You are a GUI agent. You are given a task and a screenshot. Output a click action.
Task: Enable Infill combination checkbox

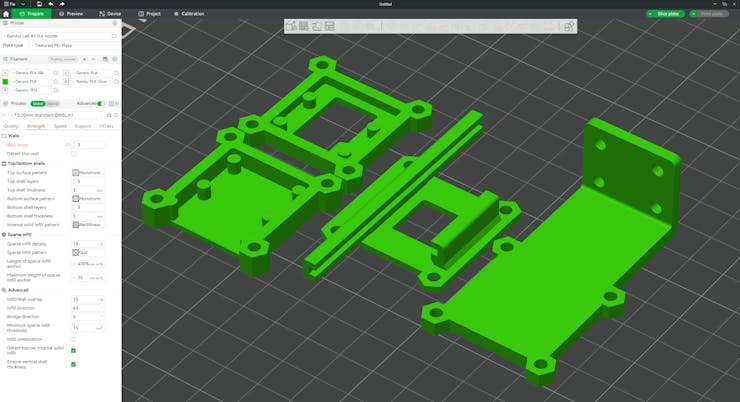click(x=73, y=339)
